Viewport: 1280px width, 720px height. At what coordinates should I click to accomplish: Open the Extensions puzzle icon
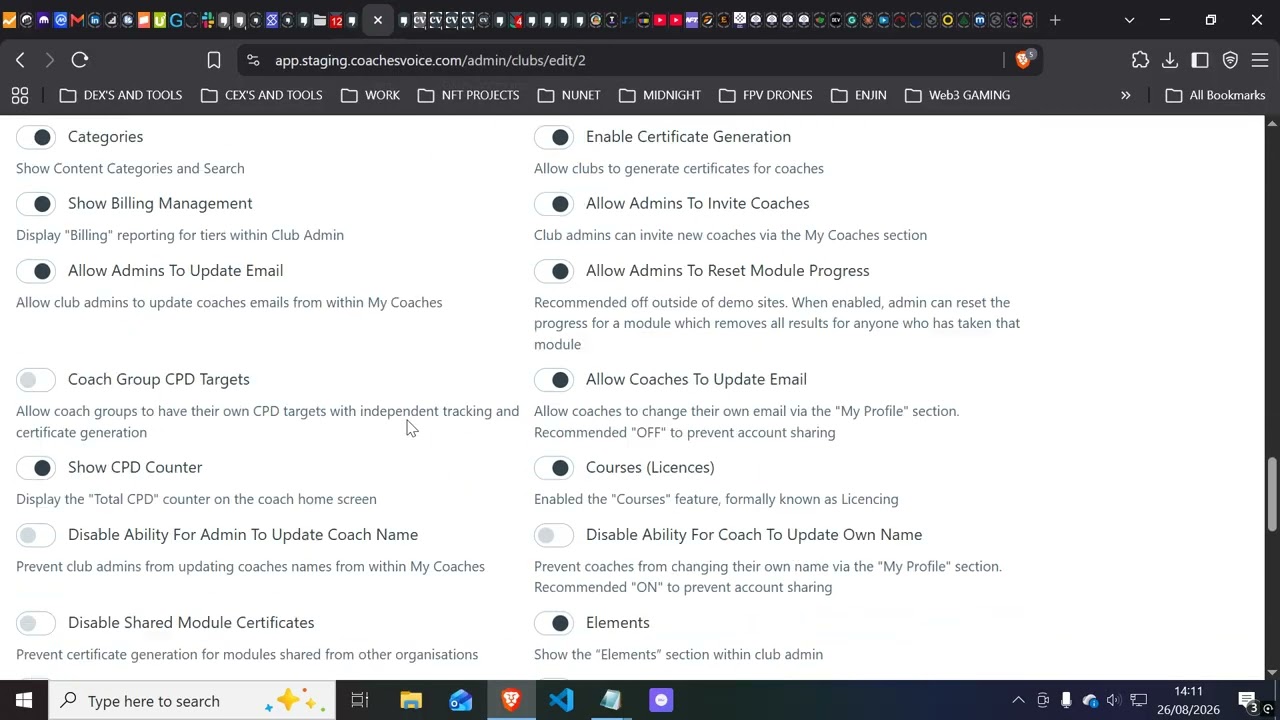click(x=1140, y=60)
